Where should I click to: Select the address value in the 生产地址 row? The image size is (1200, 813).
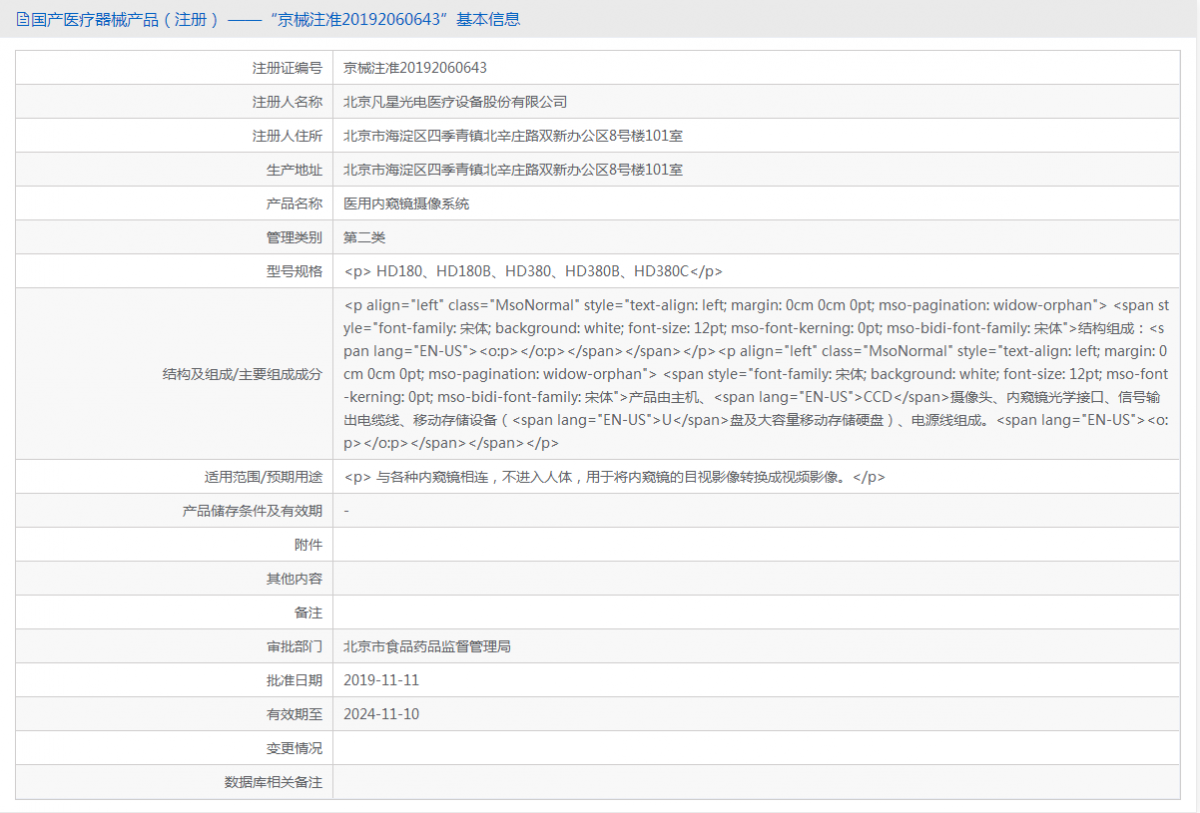click(513, 170)
